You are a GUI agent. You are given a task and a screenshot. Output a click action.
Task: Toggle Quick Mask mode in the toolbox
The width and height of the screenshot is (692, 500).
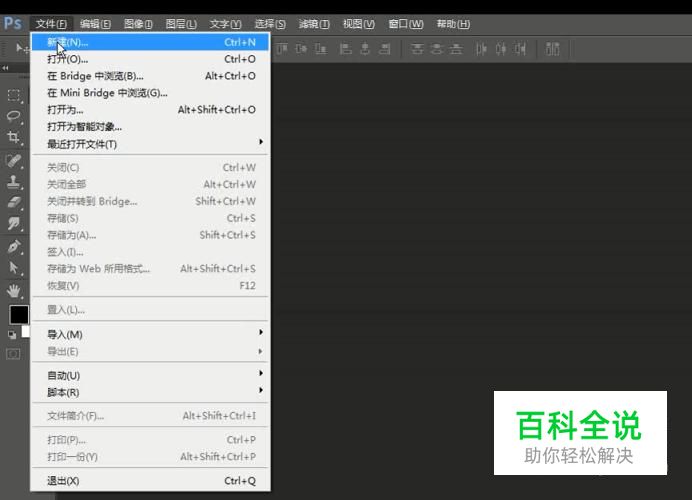[x=14, y=353]
